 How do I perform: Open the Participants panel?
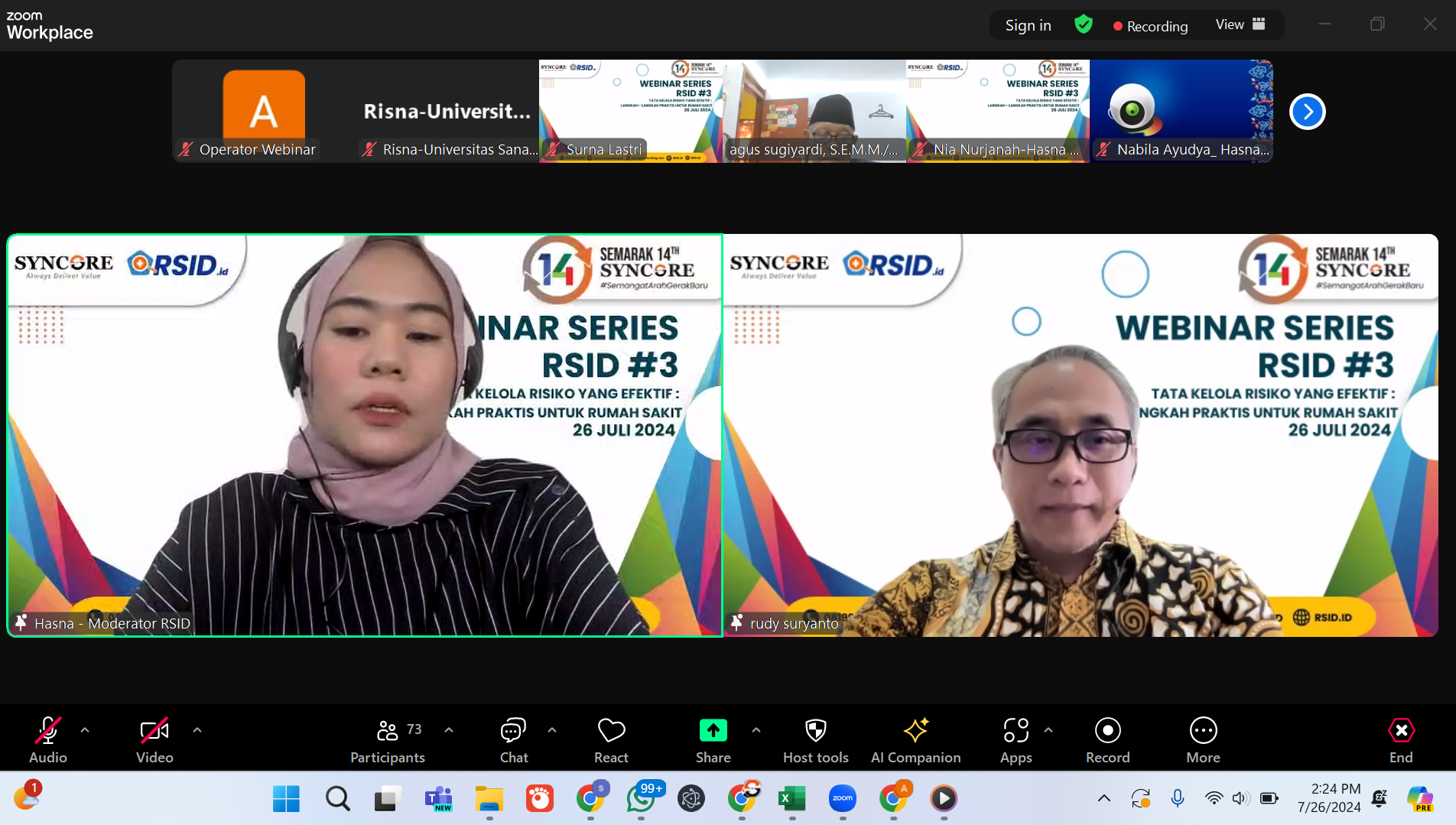[x=387, y=739]
